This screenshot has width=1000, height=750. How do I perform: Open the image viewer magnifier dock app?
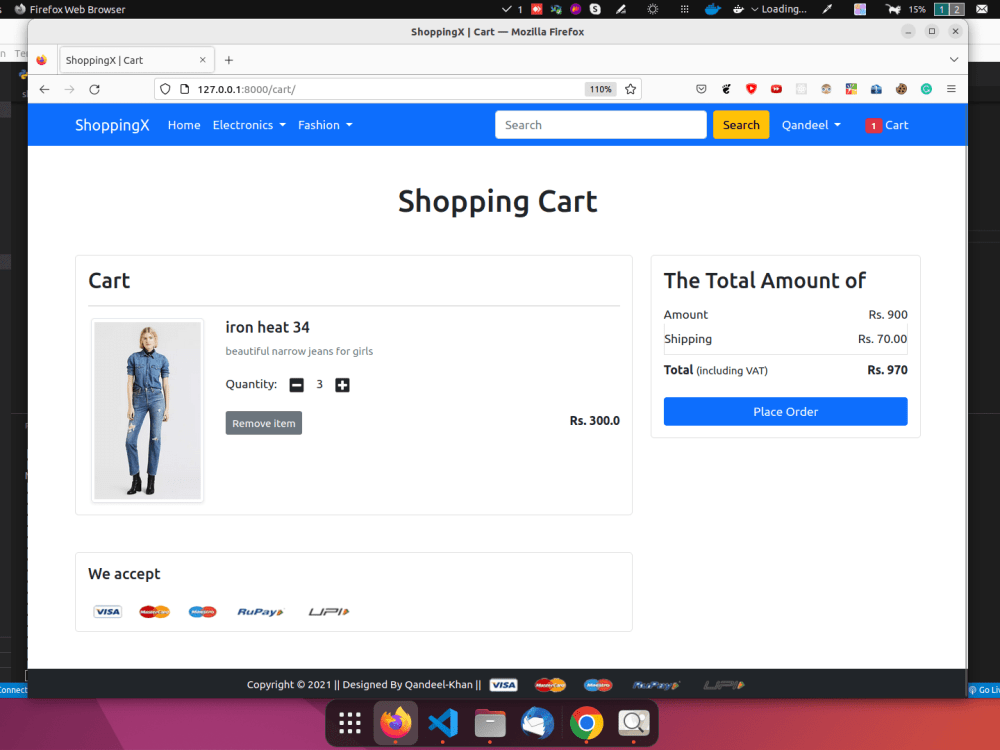(633, 723)
